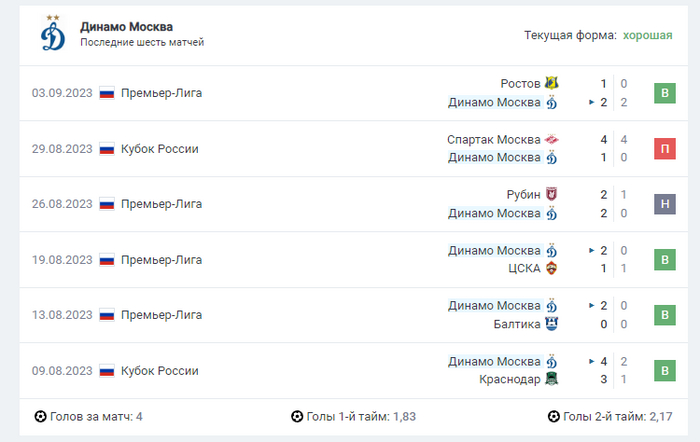Select Премьер-Лига on 26.08.2023 row

pyautogui.click(x=161, y=204)
